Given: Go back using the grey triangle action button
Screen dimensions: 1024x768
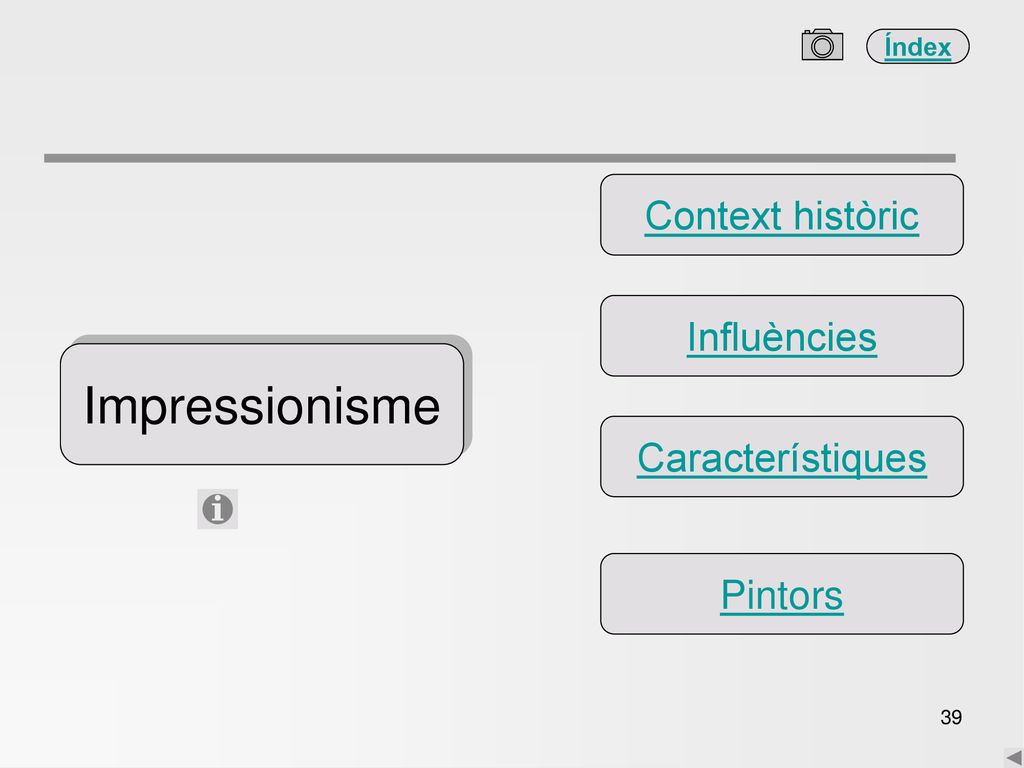Looking at the screenshot, I should (1014, 758).
